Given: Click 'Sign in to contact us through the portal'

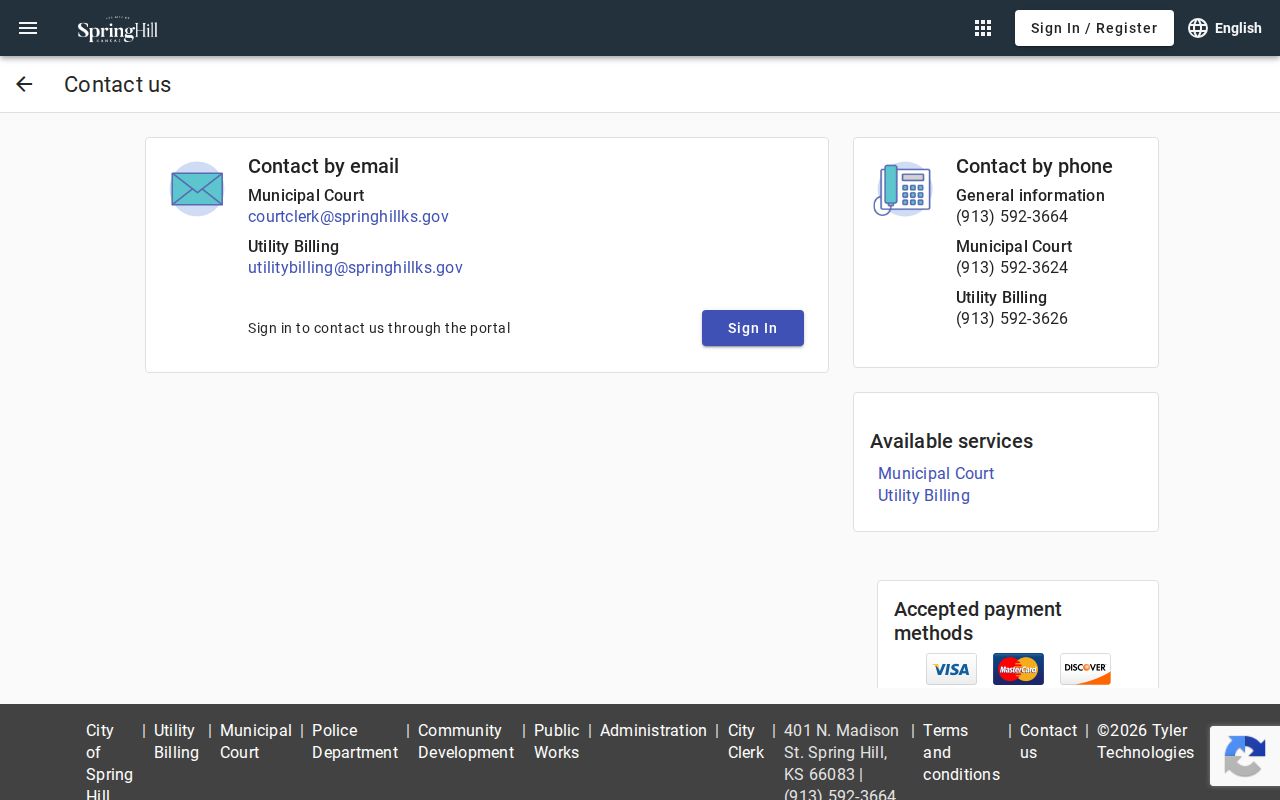Looking at the screenshot, I should (379, 328).
